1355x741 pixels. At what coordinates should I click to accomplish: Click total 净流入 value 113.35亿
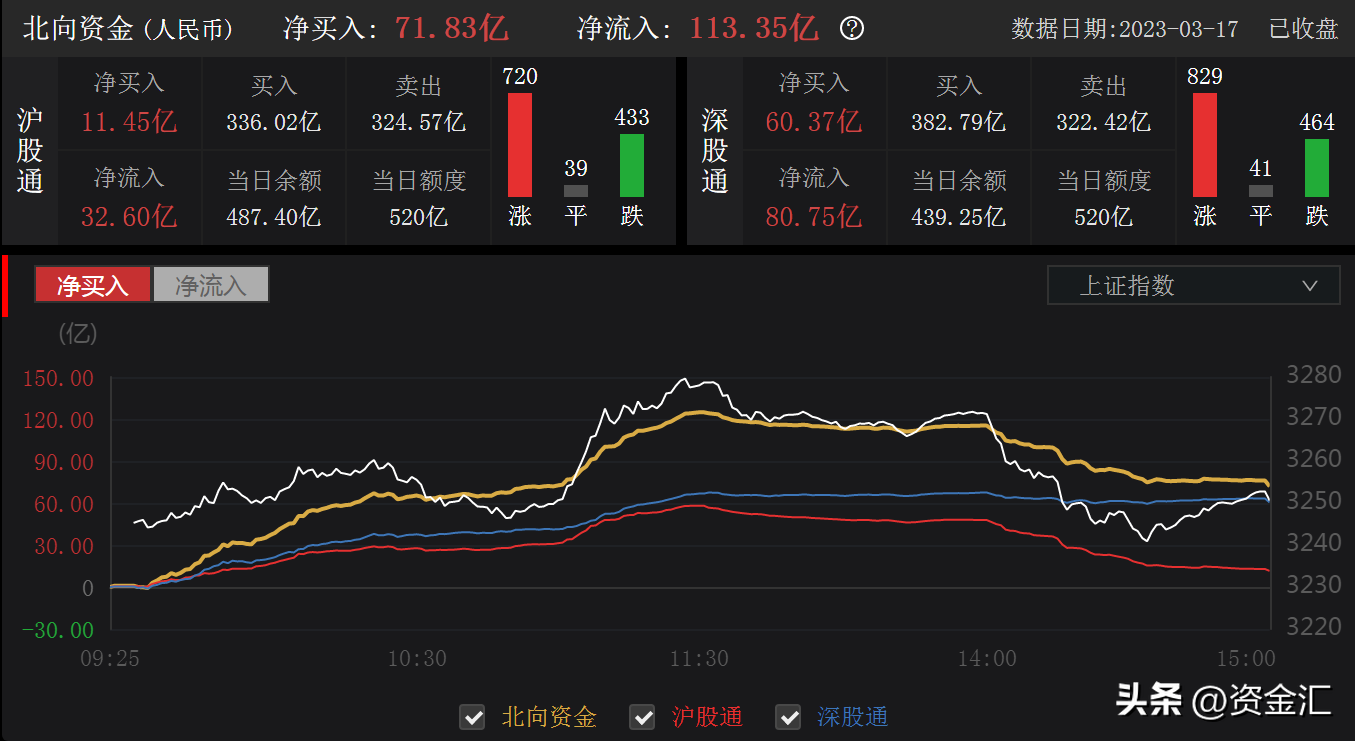[x=754, y=28]
